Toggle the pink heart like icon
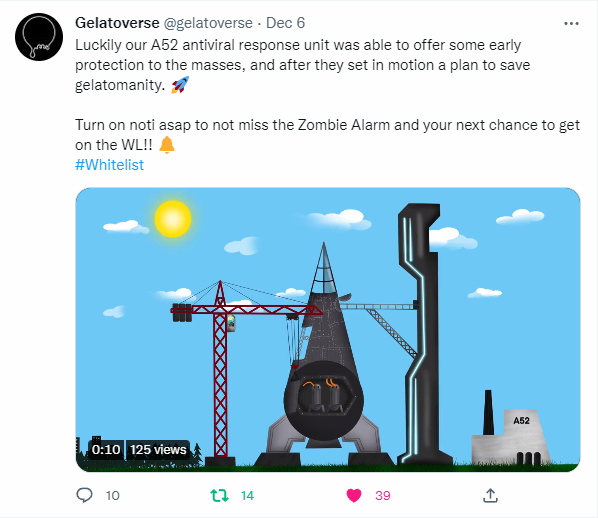 tap(354, 495)
